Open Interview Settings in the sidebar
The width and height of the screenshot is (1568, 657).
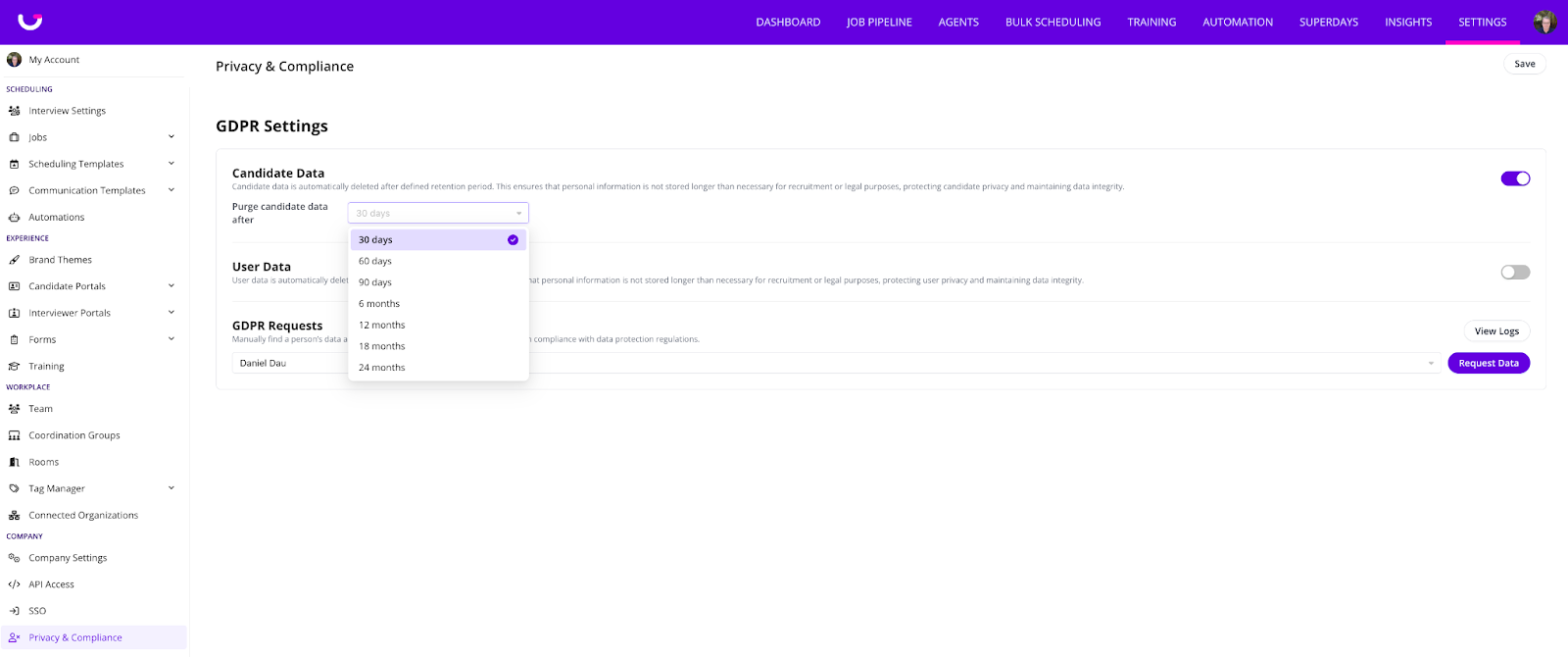coord(67,111)
